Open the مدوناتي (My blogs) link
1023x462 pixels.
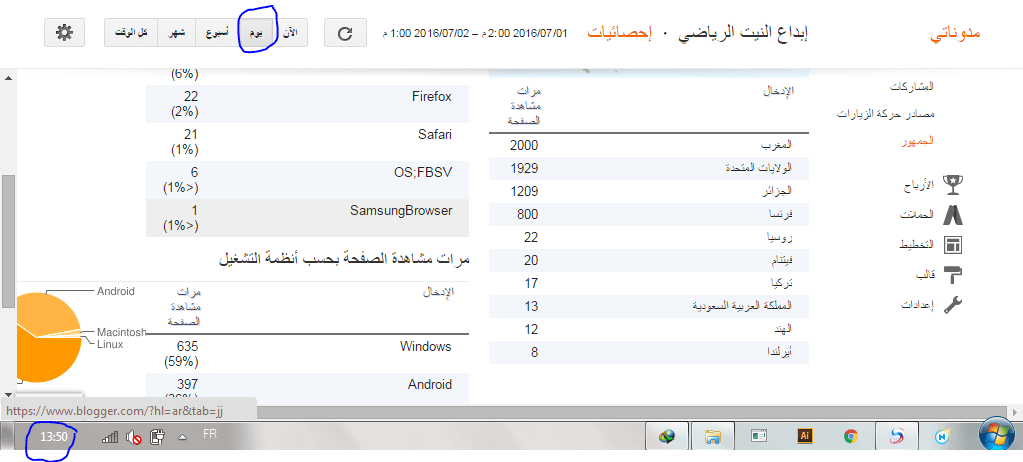pyautogui.click(x=955, y=33)
